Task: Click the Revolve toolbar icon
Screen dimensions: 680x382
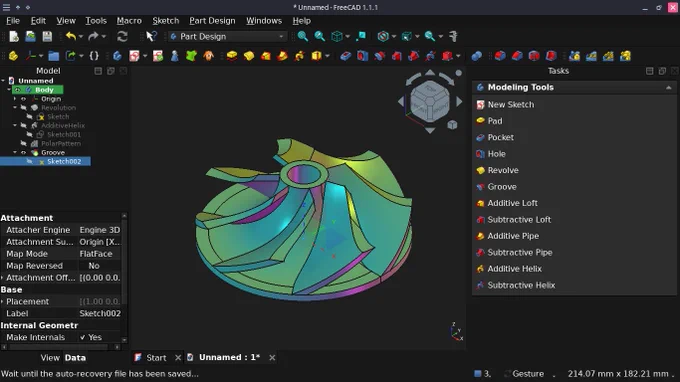Action: (249, 56)
